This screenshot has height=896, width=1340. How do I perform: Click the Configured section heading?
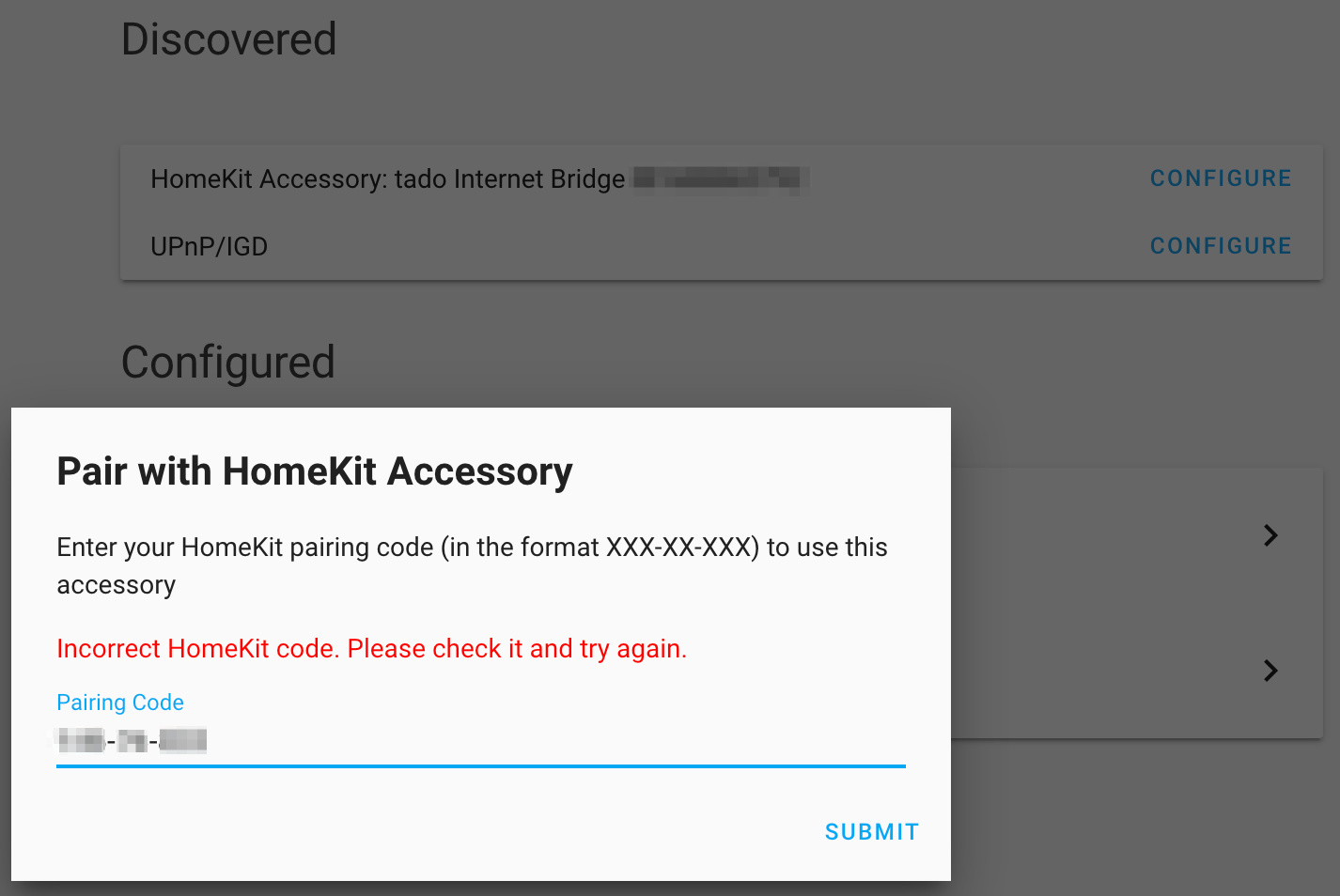[228, 363]
